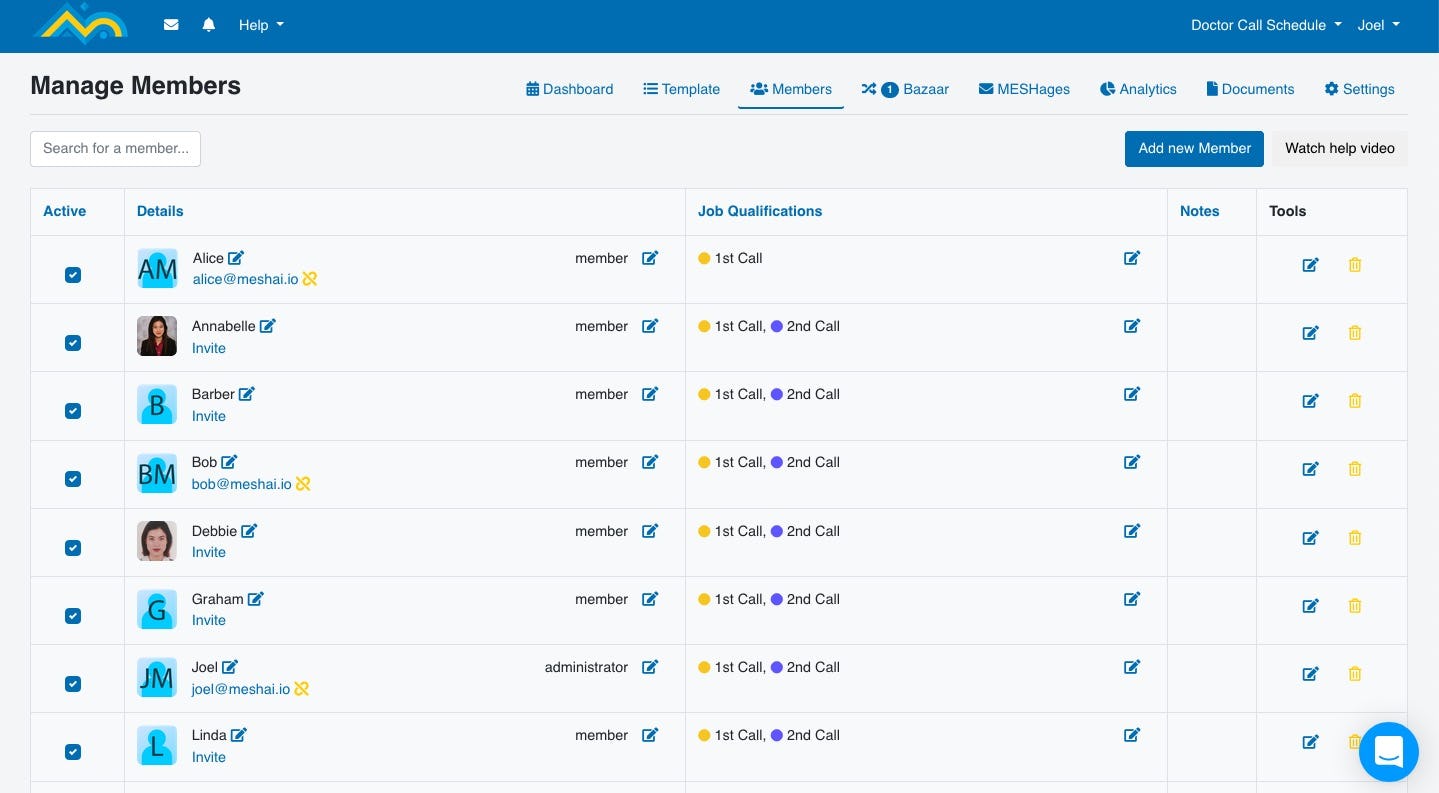Screen dimensions: 1439x793
Task: Send an Invite to Barber
Action: (208, 416)
